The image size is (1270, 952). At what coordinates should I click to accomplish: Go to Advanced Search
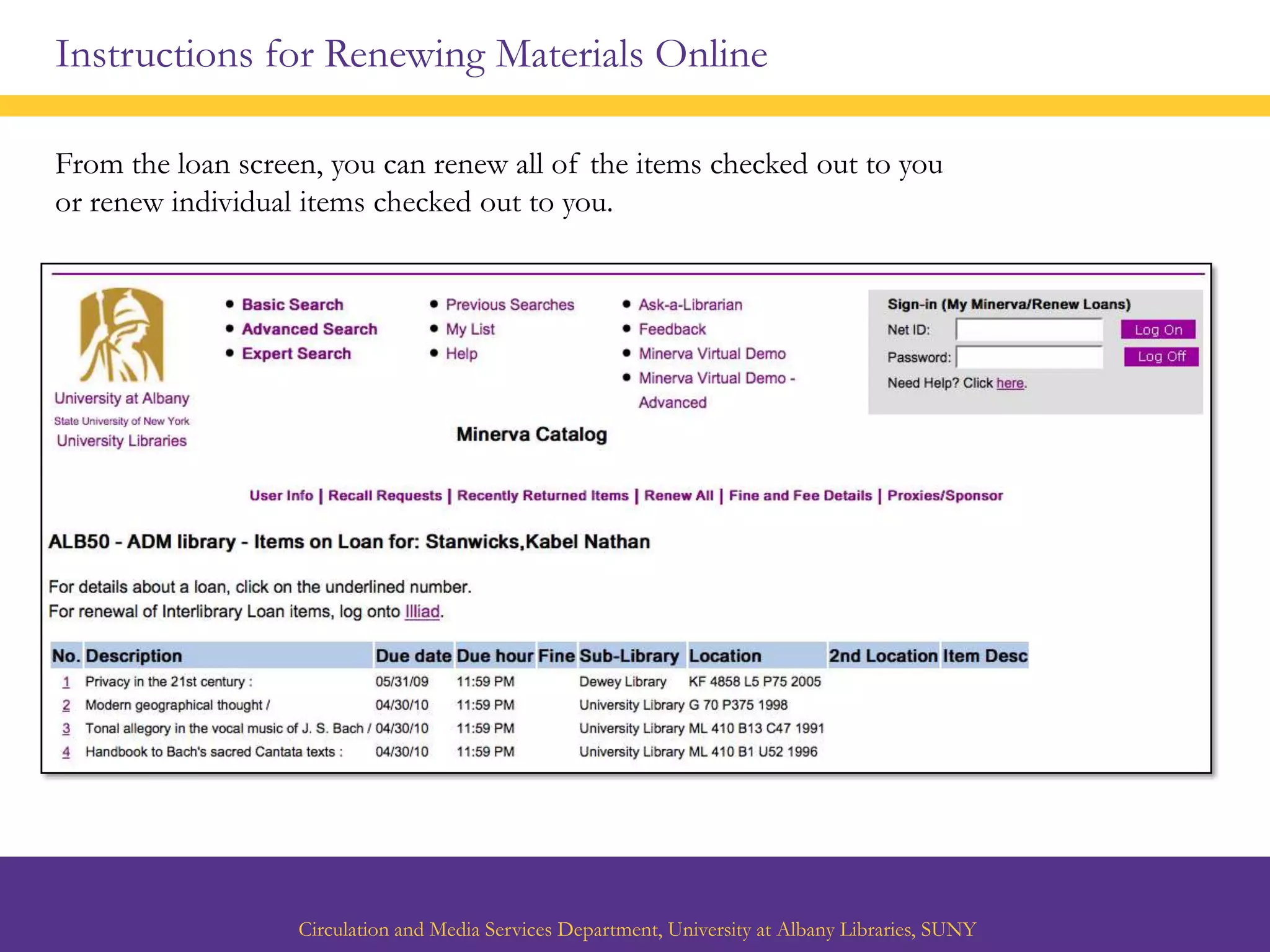(x=309, y=329)
